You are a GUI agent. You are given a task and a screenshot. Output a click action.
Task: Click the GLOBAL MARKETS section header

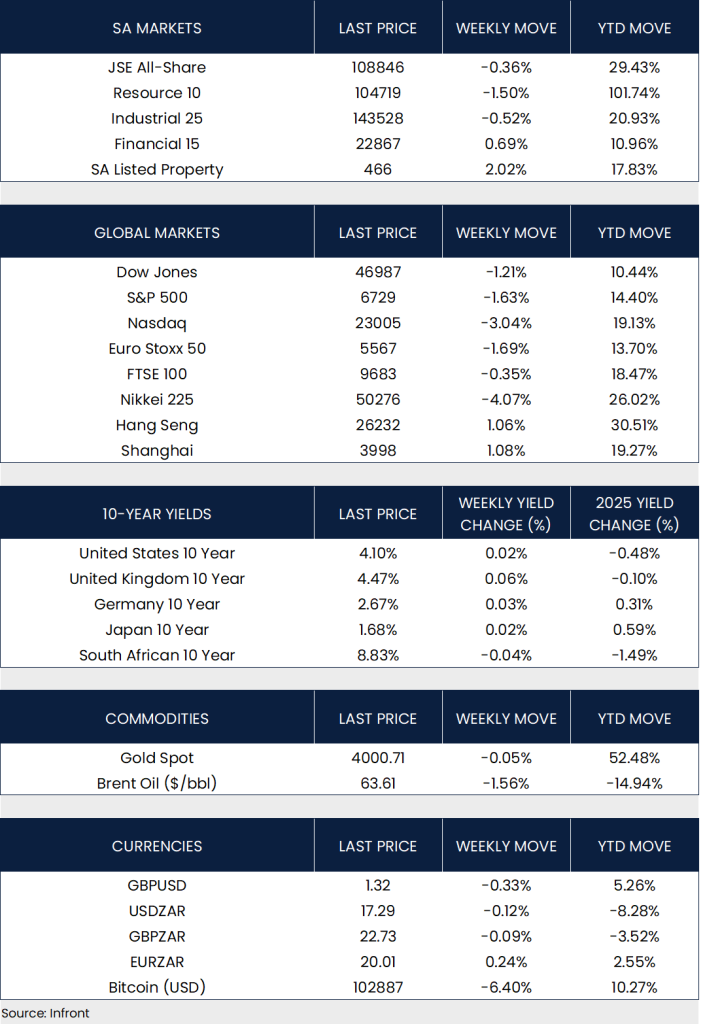point(157,233)
